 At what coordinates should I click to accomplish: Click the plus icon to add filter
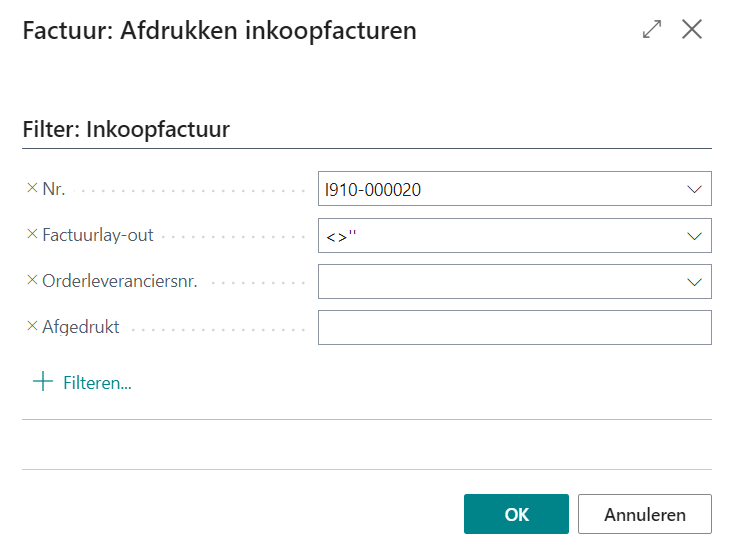[42, 382]
